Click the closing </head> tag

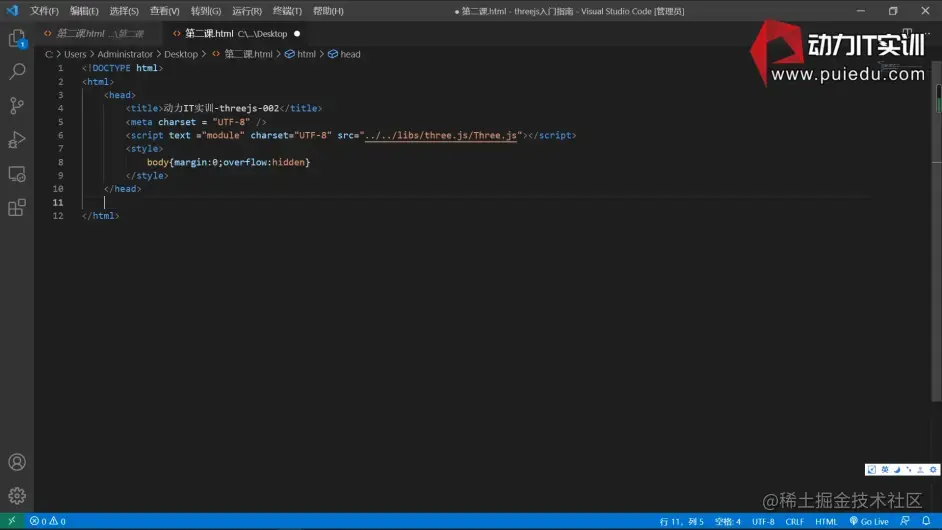tap(123, 189)
